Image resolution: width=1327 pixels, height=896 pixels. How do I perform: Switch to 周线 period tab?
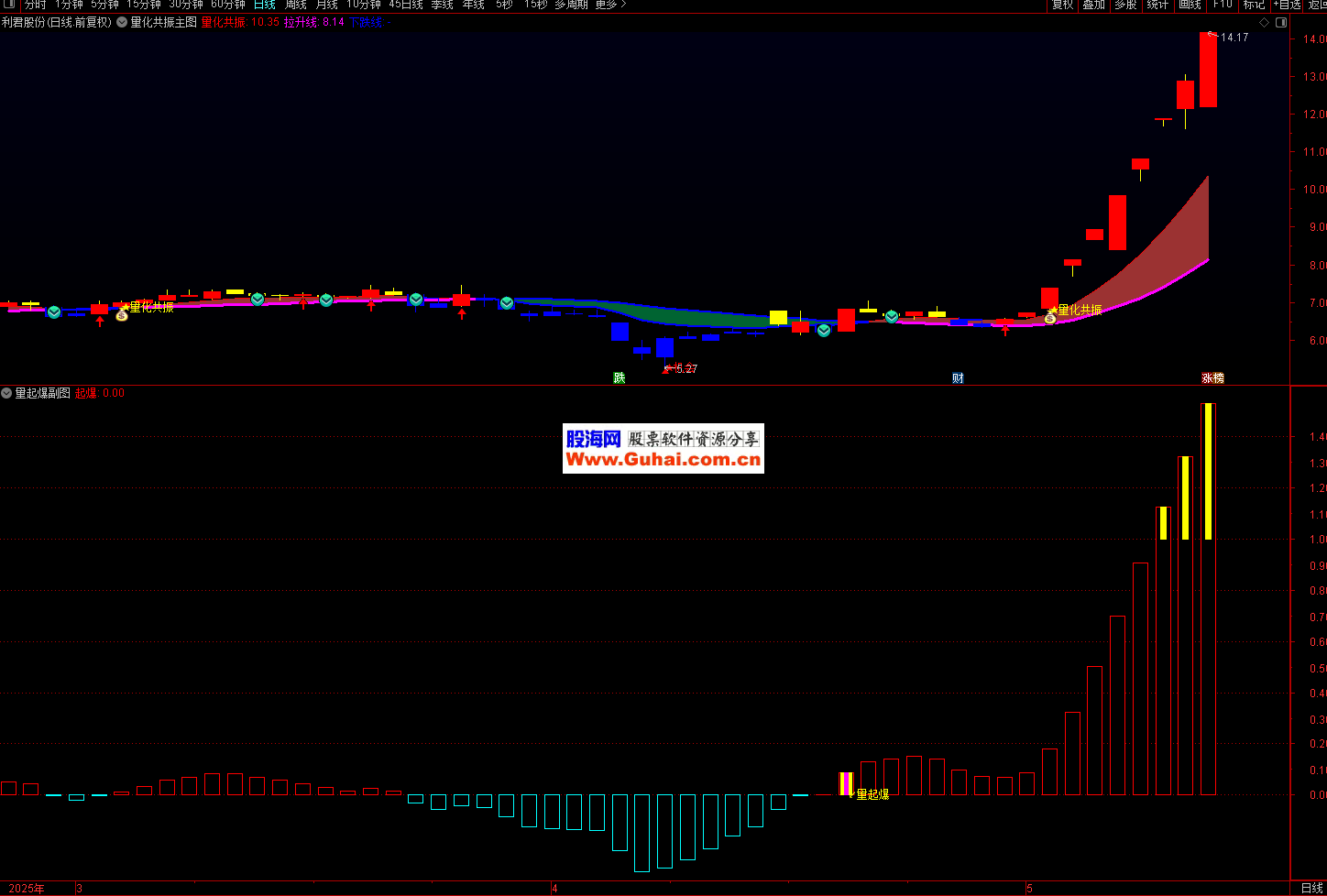coord(295,5)
